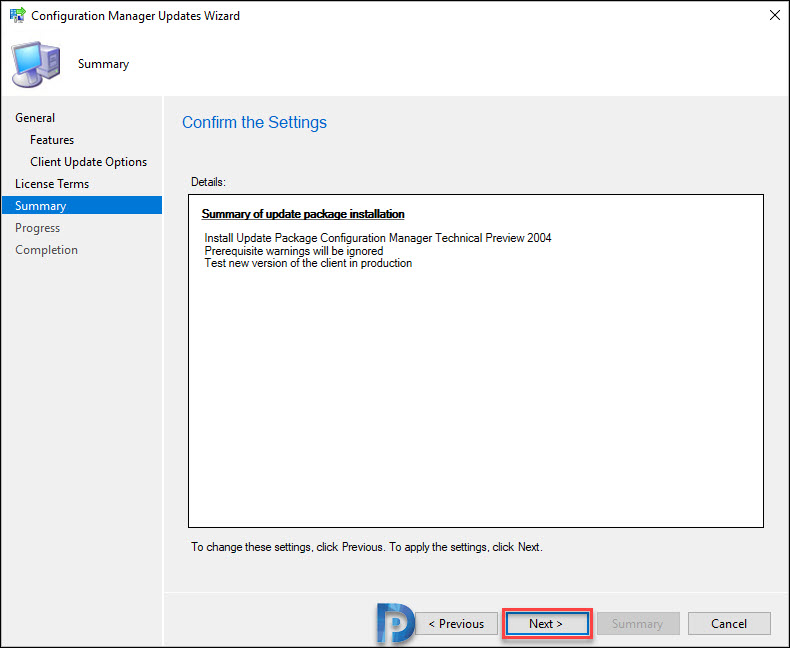Click the Next button to apply settings
Screen dimensions: 790x648
(x=547, y=624)
